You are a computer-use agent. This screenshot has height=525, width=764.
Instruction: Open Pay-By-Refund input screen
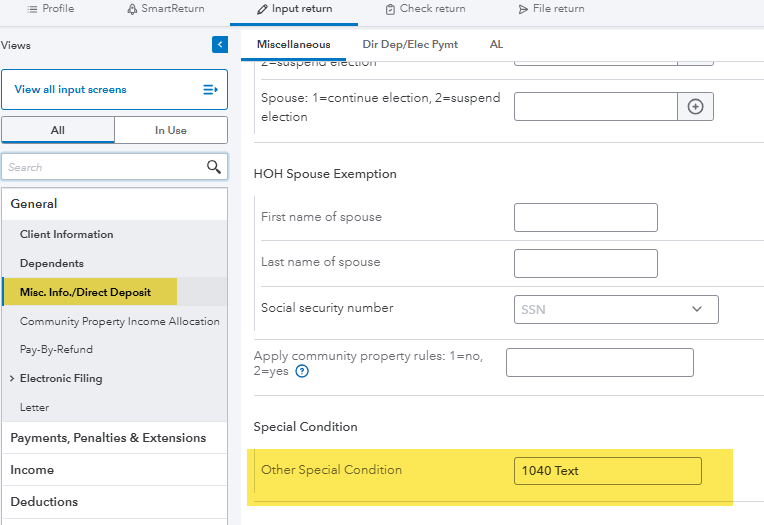(57, 350)
